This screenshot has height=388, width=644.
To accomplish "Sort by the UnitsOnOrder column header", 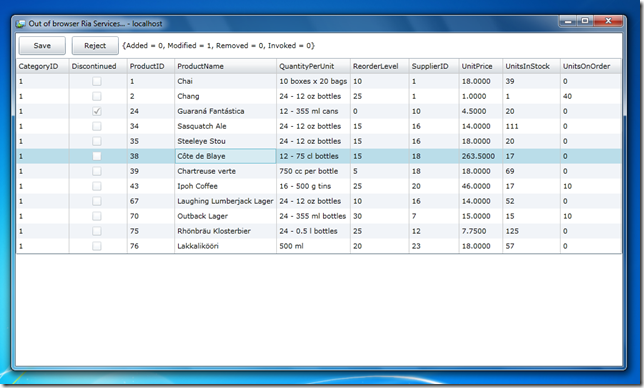I will click(591, 66).
